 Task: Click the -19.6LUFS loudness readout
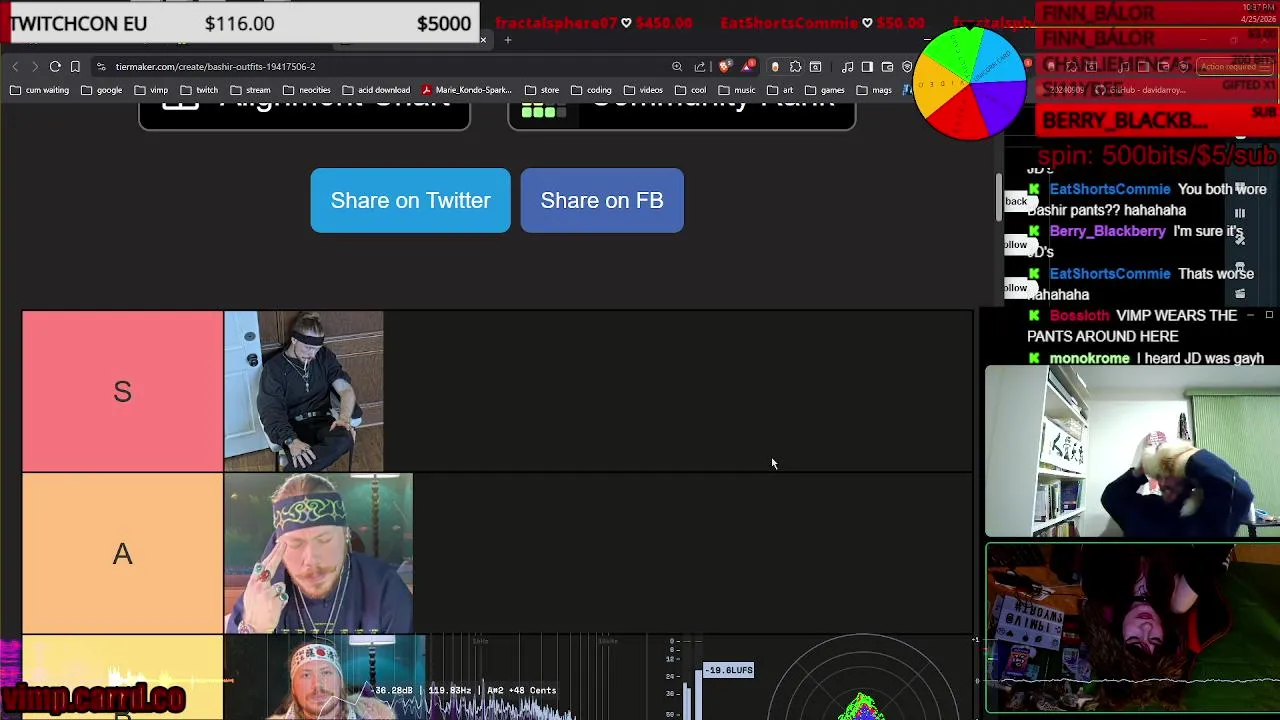(x=729, y=670)
